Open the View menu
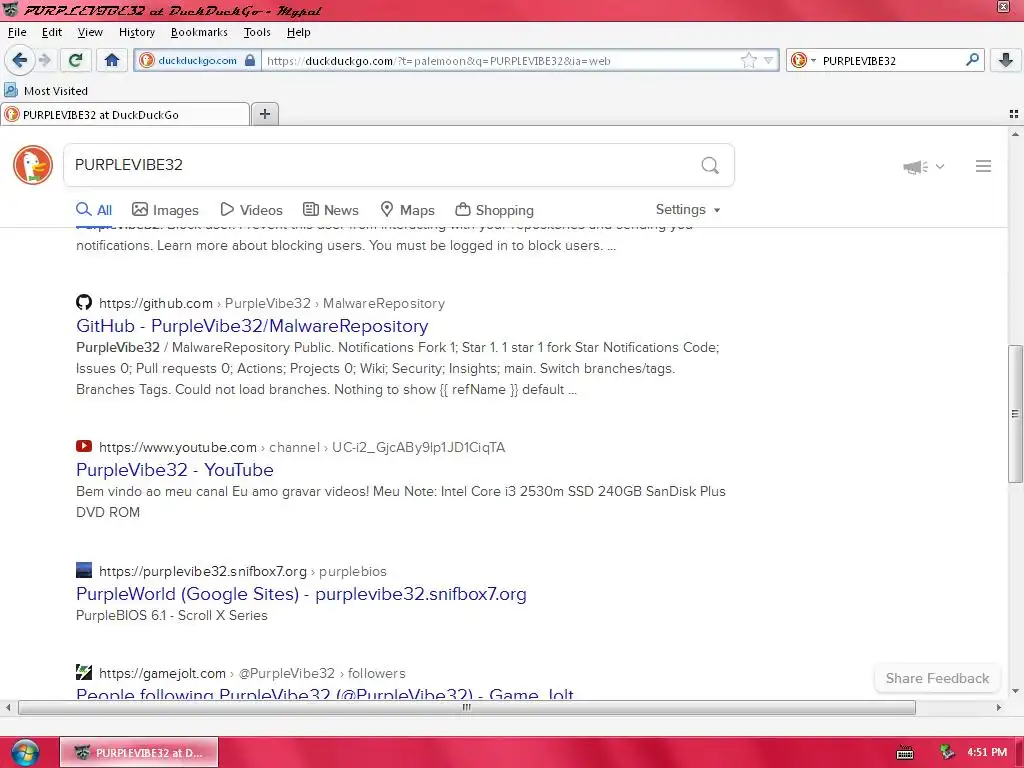 (89, 32)
